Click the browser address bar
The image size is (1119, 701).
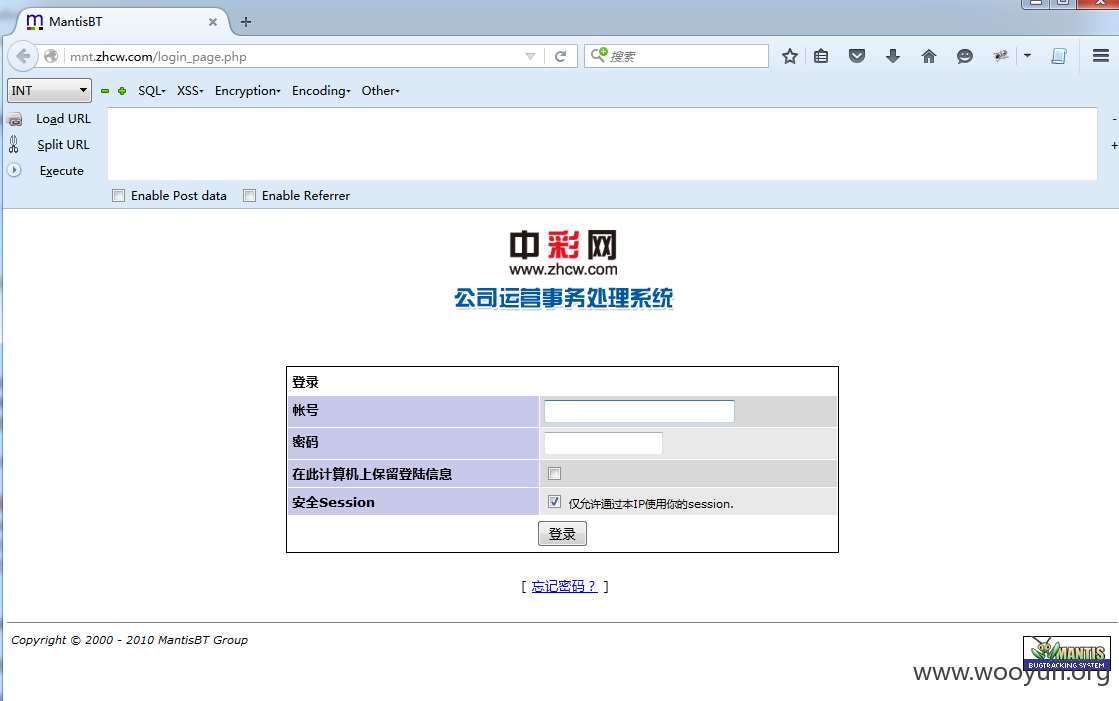coord(296,56)
